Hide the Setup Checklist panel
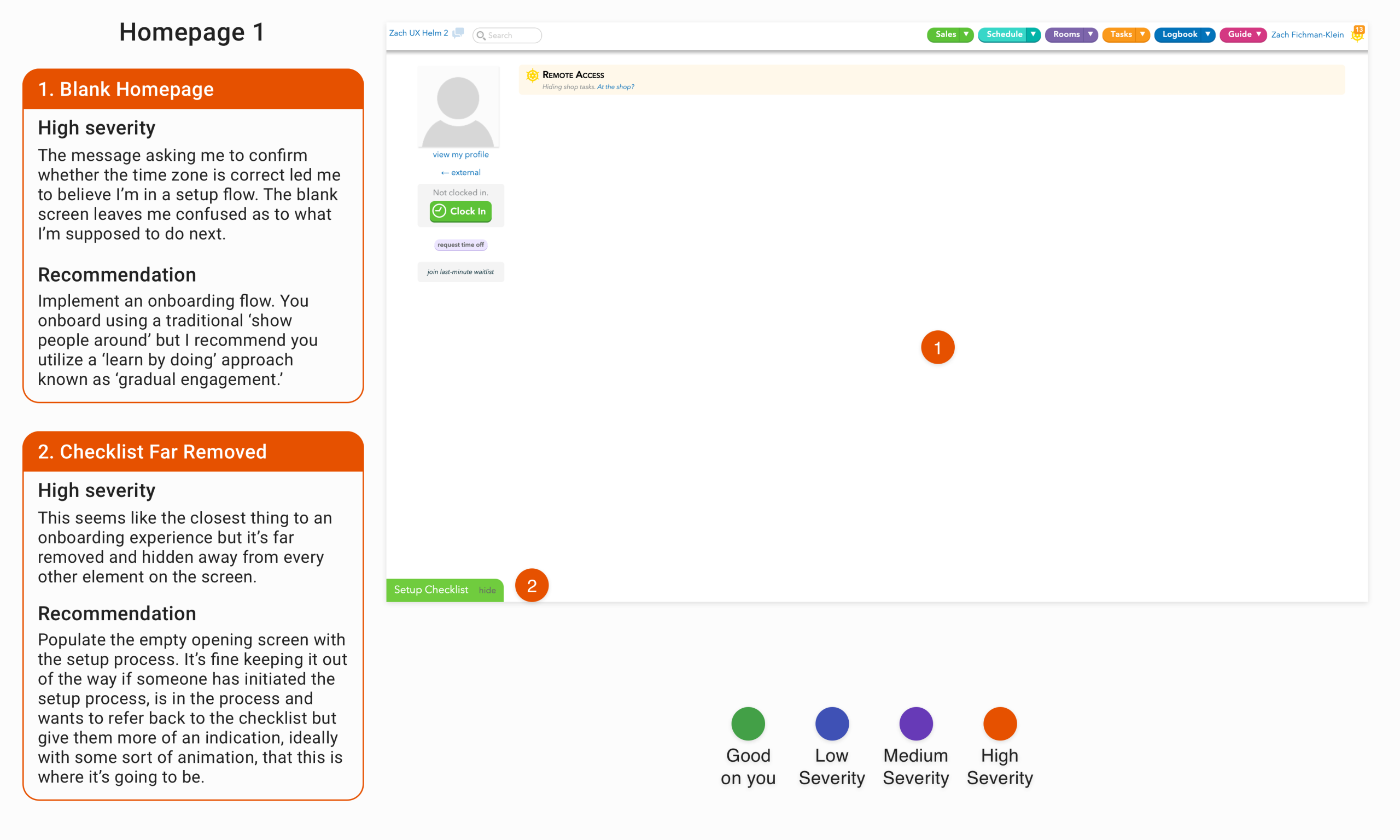Viewport: 1400px width, 840px height. click(x=487, y=591)
